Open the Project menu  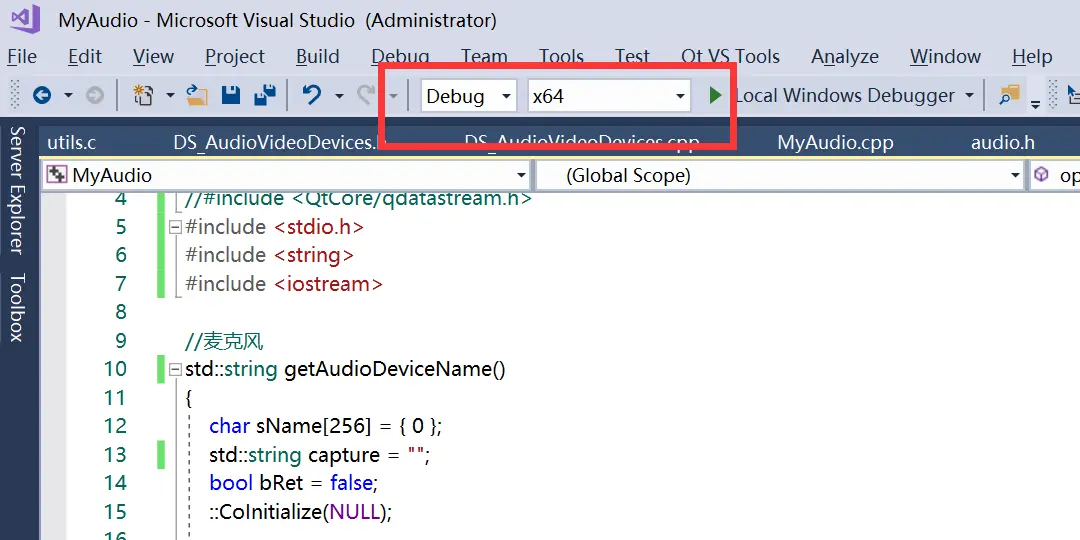click(x=235, y=56)
